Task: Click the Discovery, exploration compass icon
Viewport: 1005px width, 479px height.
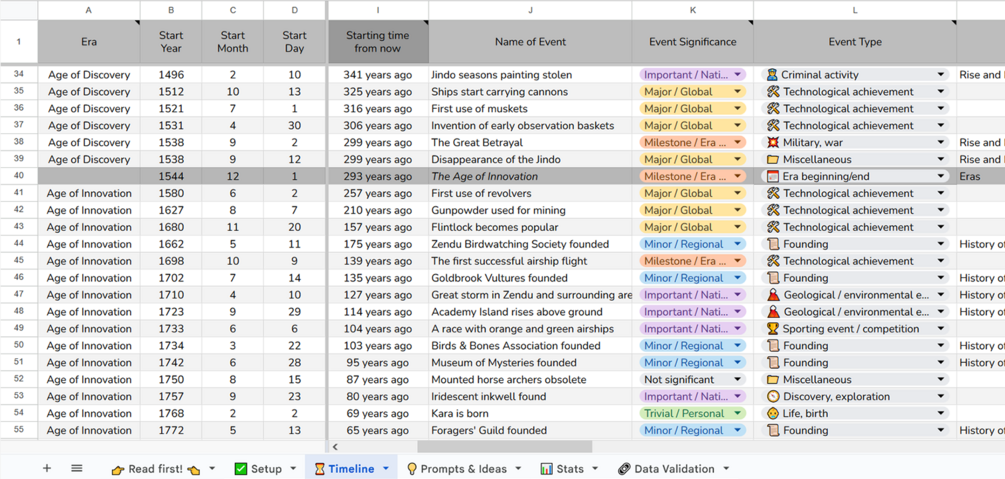Action: coord(772,396)
